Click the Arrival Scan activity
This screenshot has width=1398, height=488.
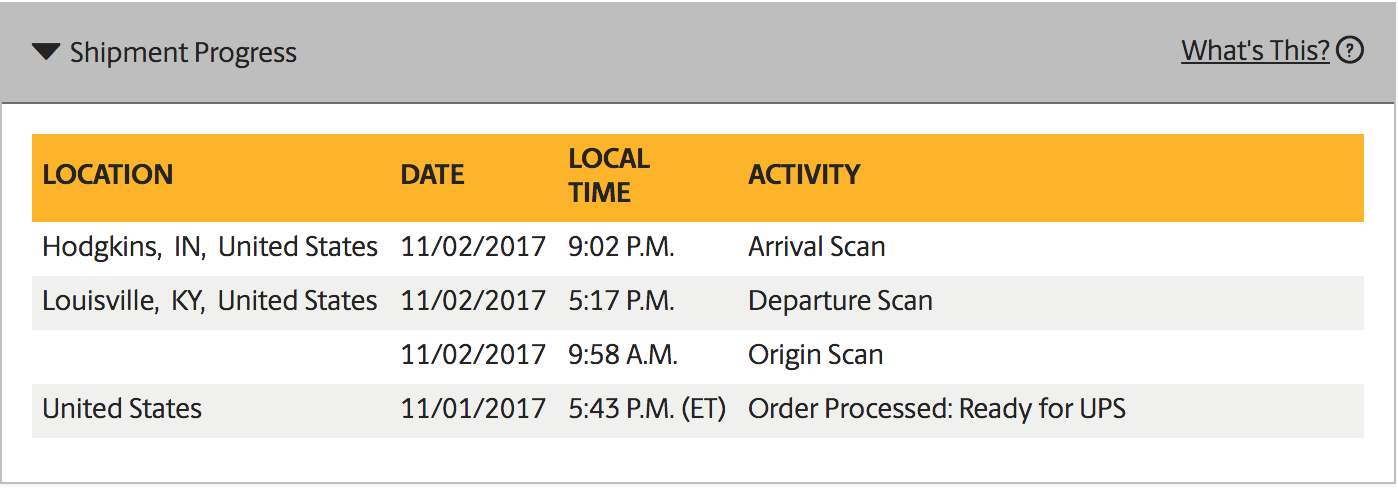point(817,247)
